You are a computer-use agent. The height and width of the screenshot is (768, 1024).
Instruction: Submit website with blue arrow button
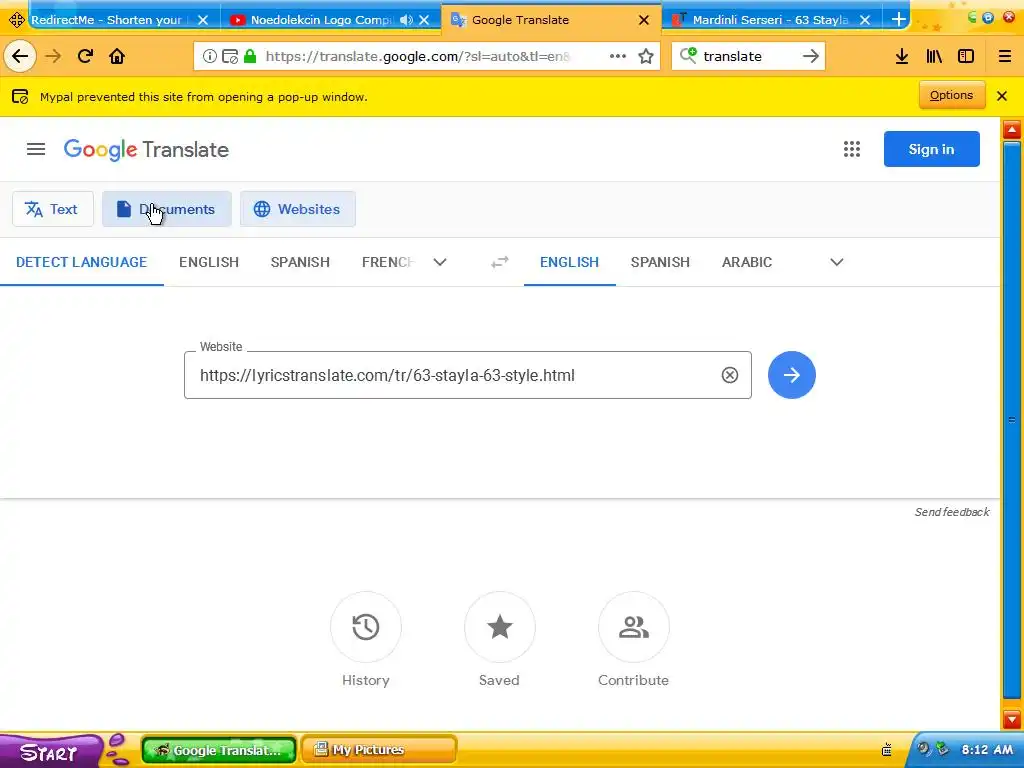[792, 375]
